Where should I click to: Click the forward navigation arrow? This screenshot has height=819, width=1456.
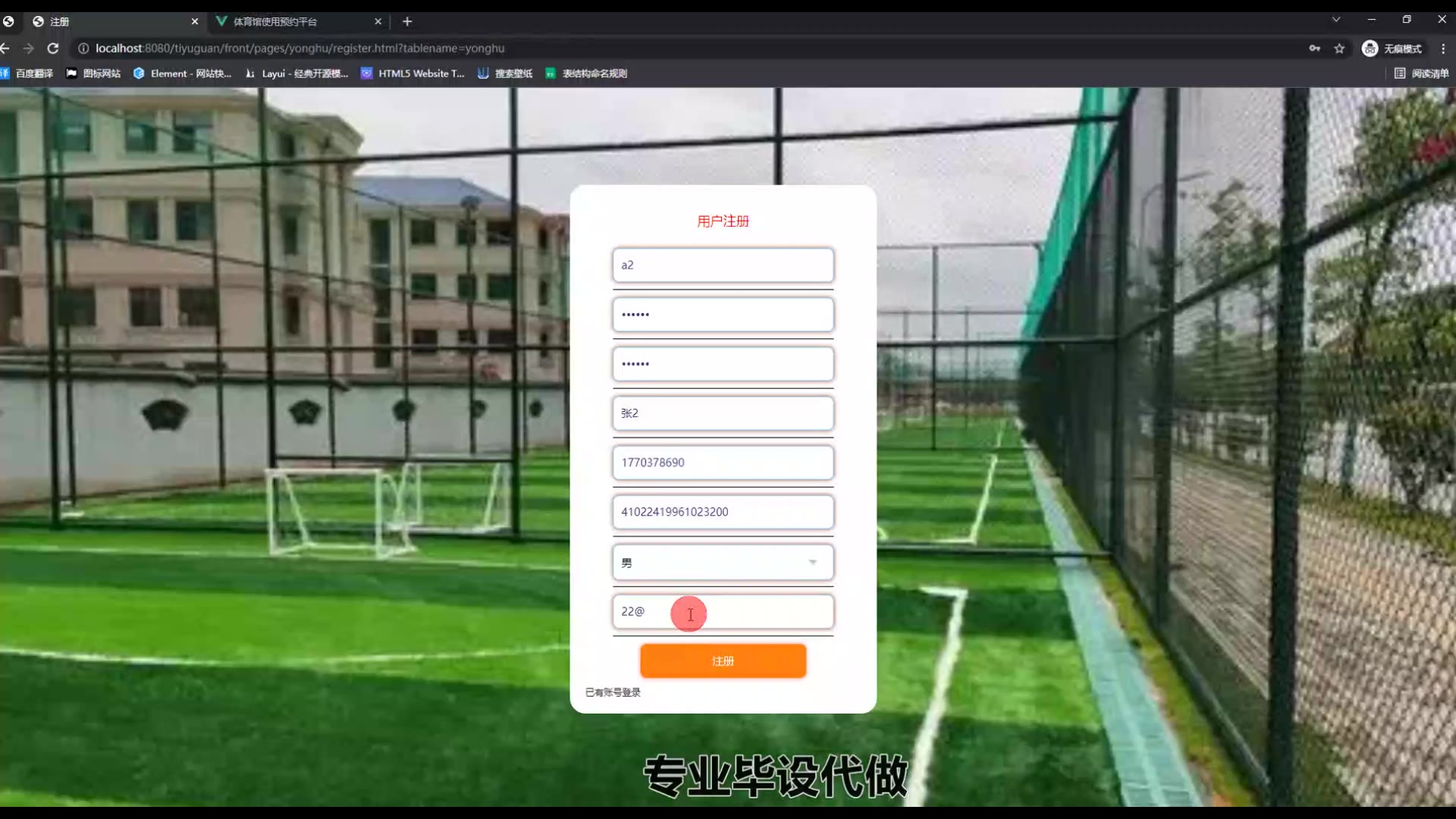click(29, 49)
